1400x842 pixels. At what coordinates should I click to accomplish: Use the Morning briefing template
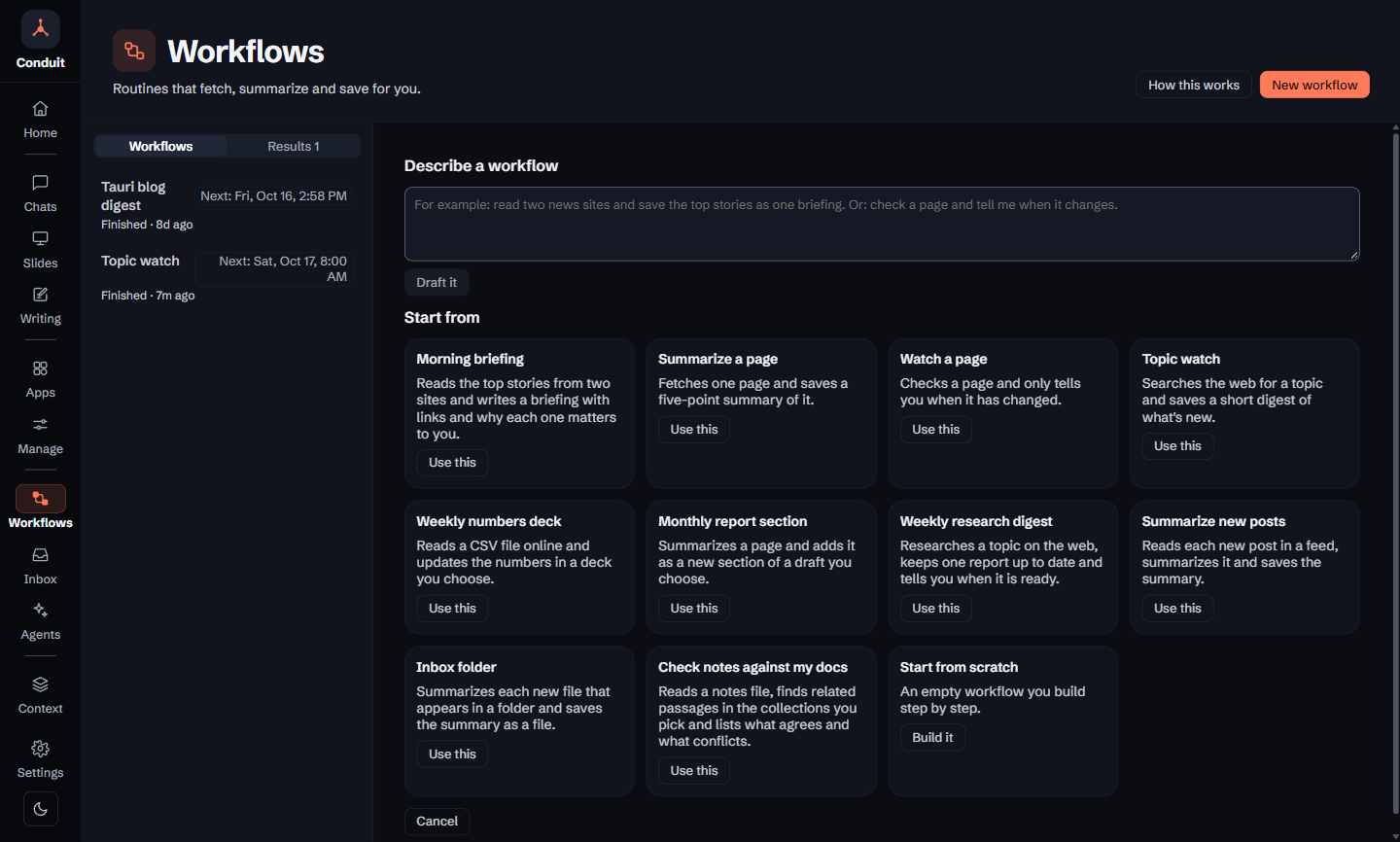tap(452, 463)
